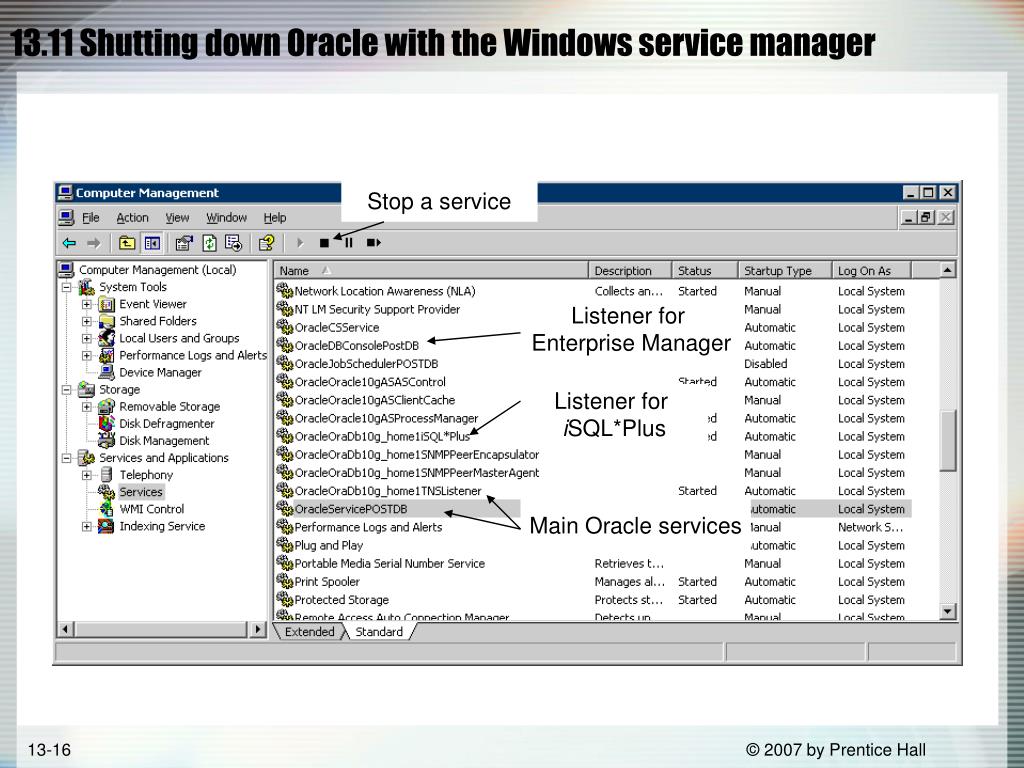Collapse the Storage tree node
The height and width of the screenshot is (768, 1024).
[x=67, y=390]
